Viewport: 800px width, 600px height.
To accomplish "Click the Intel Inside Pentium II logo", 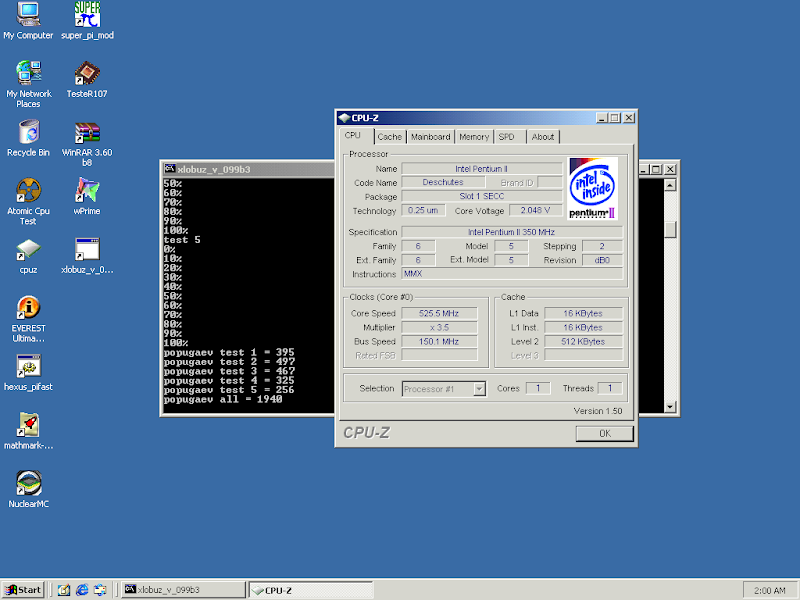I will (592, 188).
